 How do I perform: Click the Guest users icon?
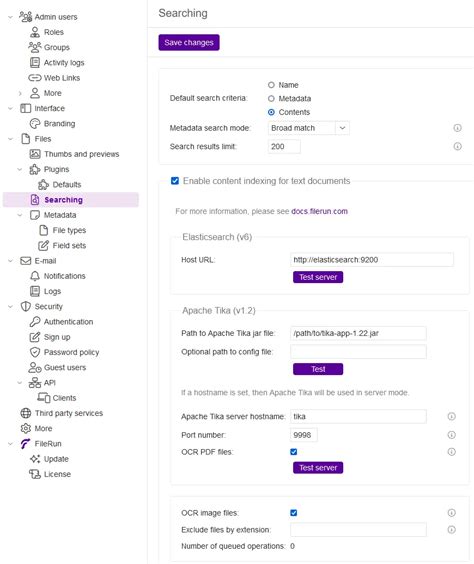tap(35, 367)
